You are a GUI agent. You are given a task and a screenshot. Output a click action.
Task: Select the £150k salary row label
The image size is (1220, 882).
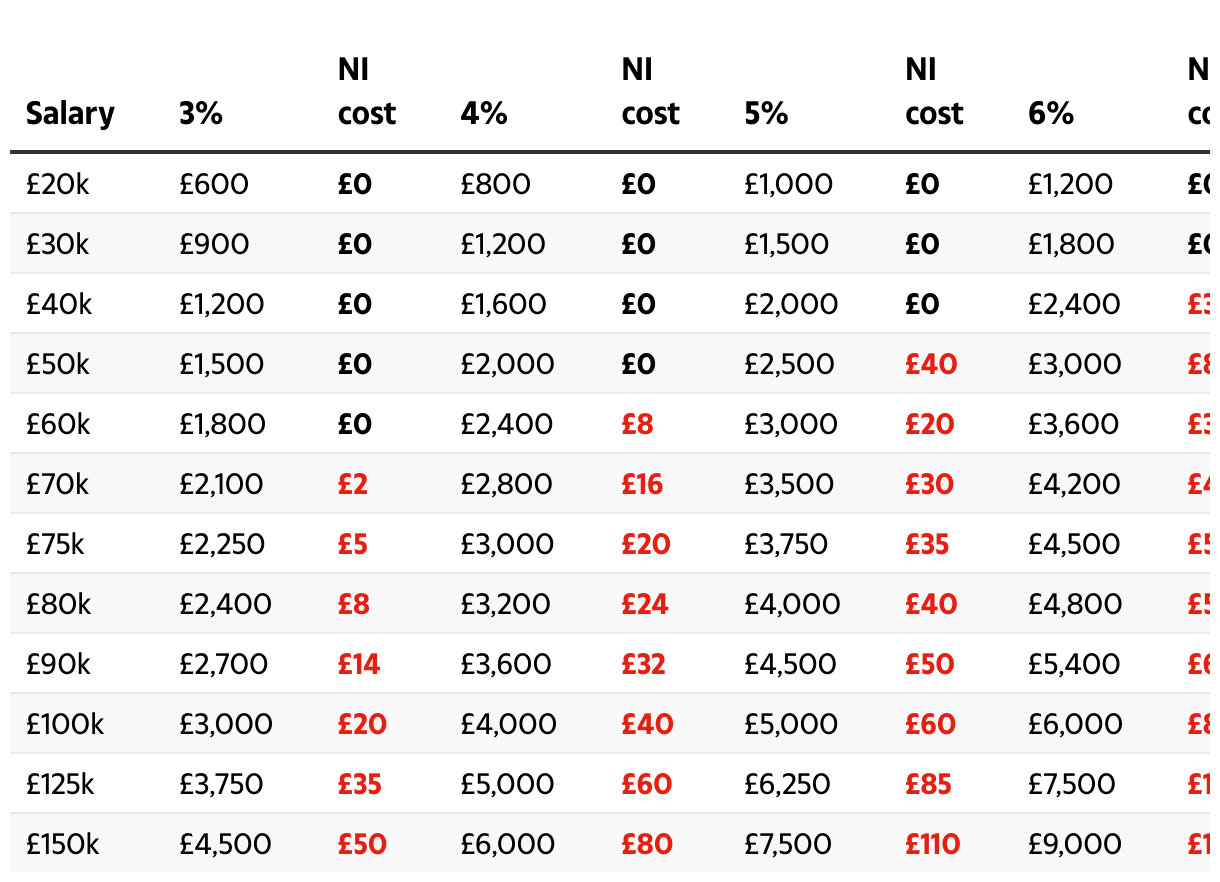coord(63,844)
